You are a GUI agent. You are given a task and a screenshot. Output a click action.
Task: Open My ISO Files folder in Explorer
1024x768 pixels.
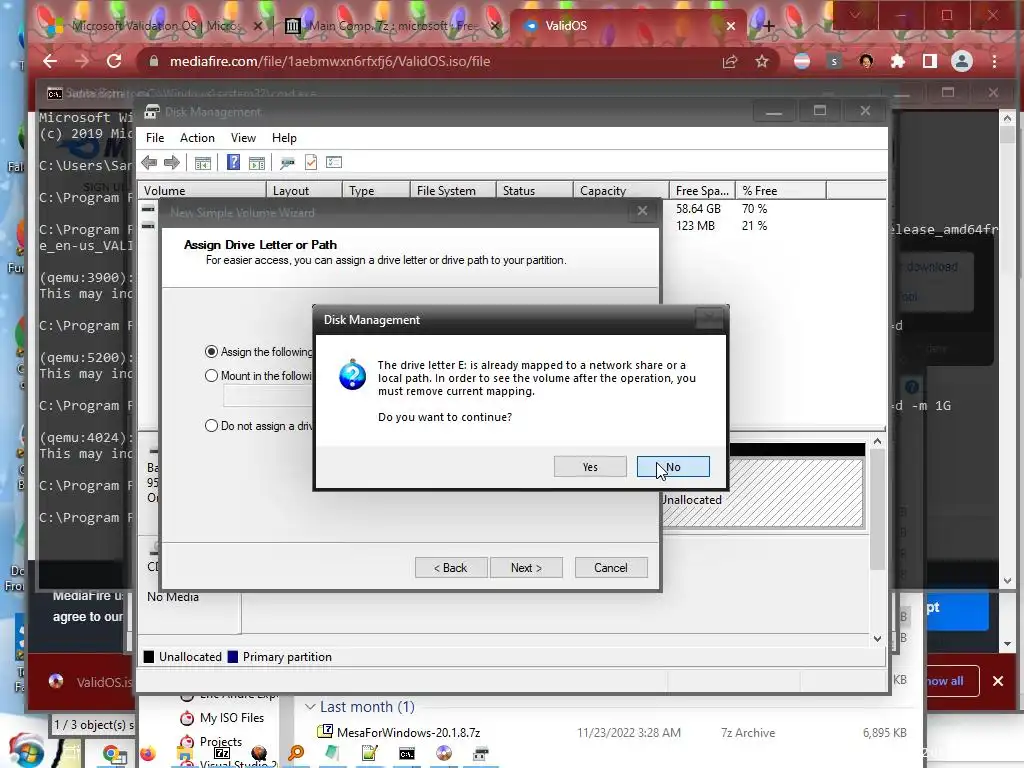231,718
